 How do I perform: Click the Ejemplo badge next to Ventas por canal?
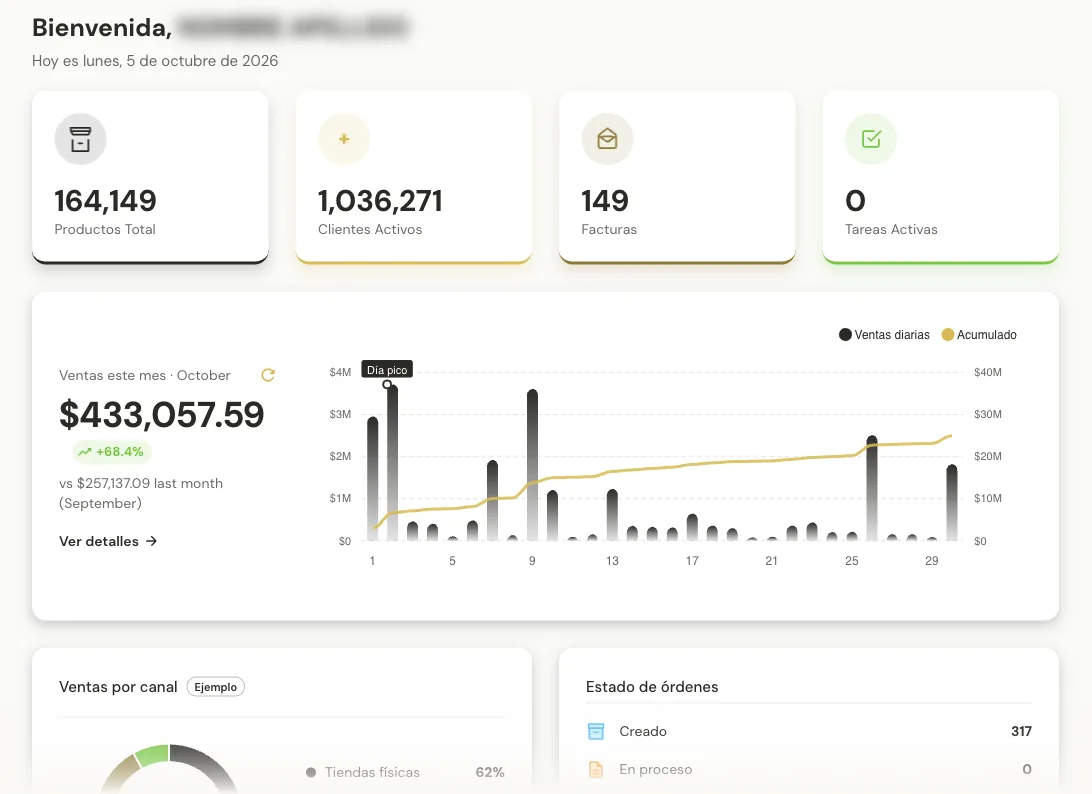216,687
